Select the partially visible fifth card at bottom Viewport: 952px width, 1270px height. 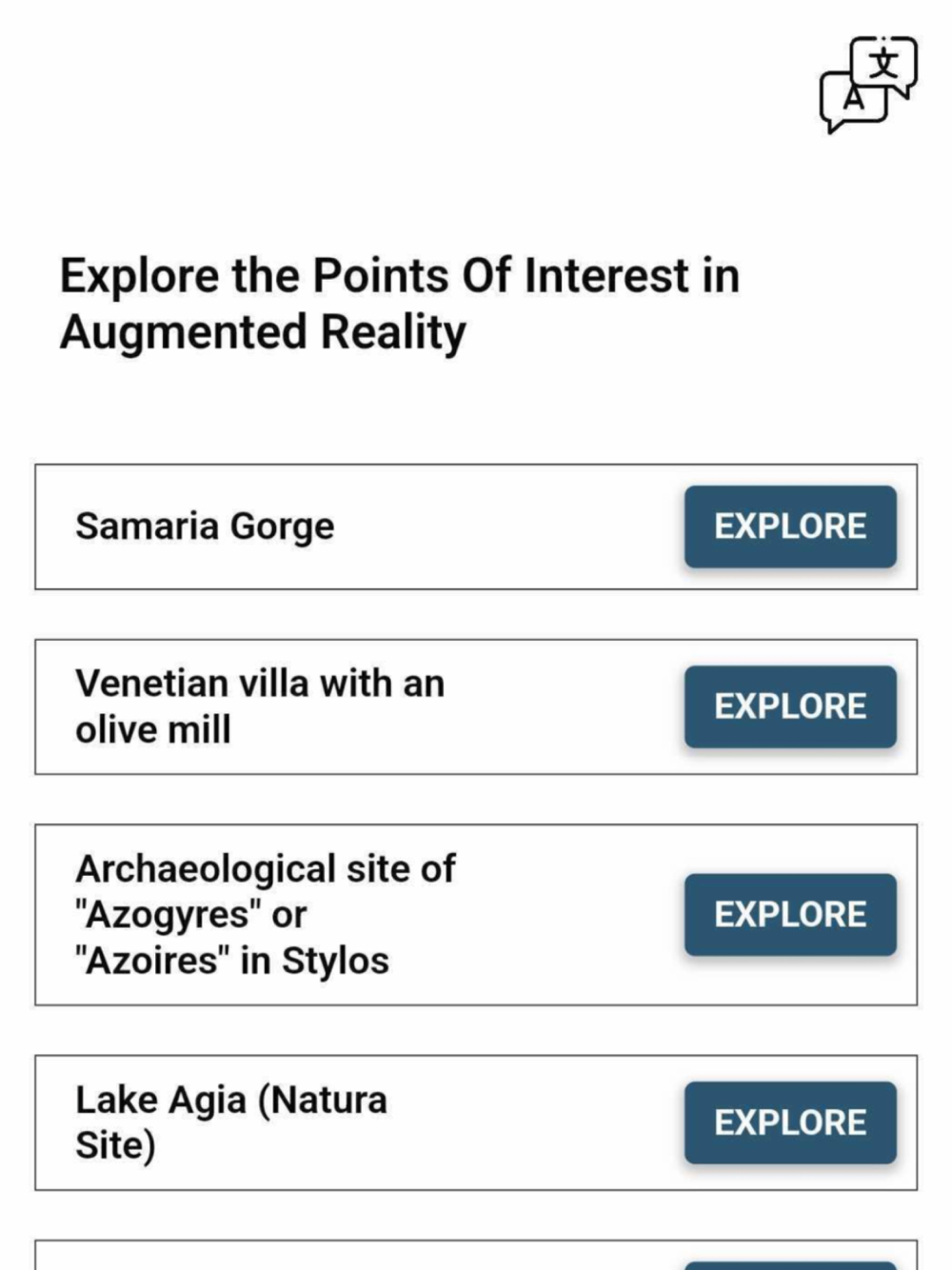pos(476,1255)
